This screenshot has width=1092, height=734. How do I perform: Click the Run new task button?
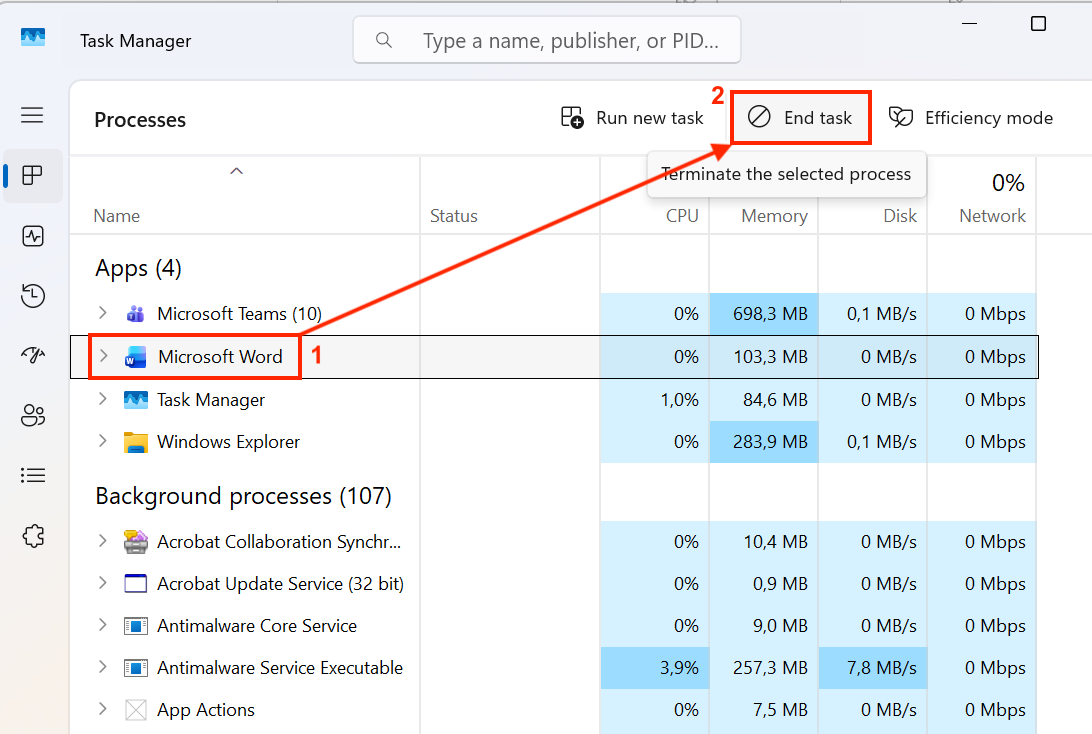point(634,117)
